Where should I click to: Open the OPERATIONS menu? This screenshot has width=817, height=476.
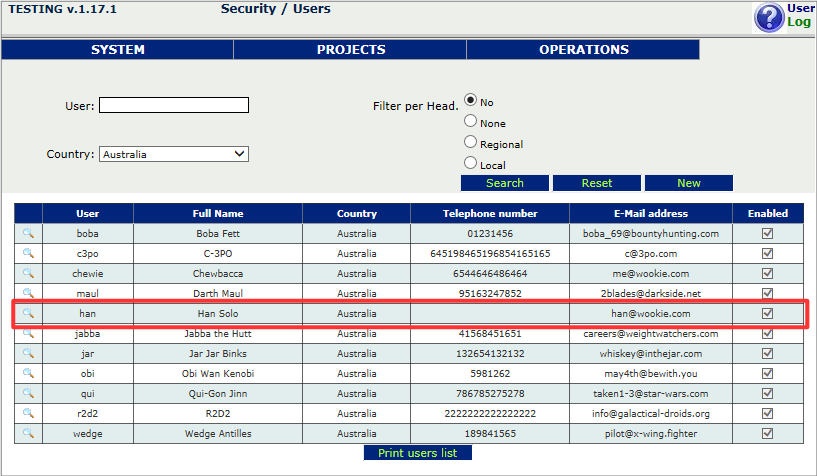tap(584, 49)
